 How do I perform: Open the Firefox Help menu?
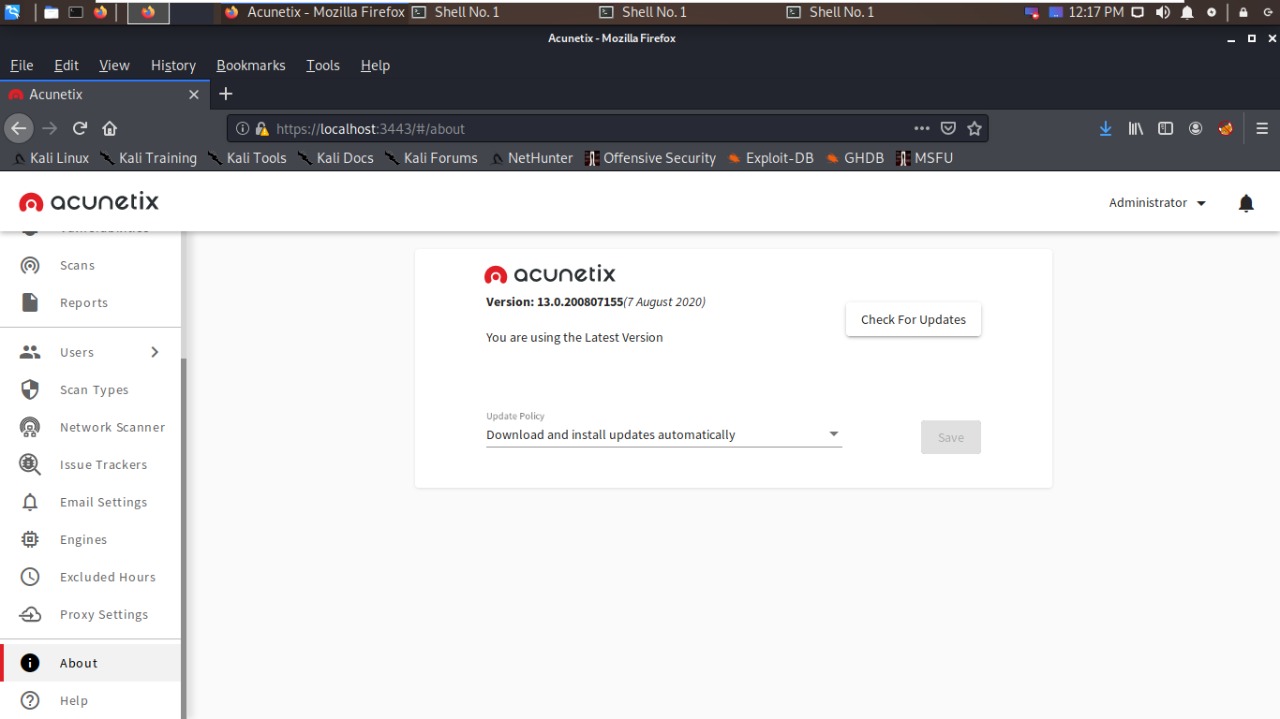[375, 65]
